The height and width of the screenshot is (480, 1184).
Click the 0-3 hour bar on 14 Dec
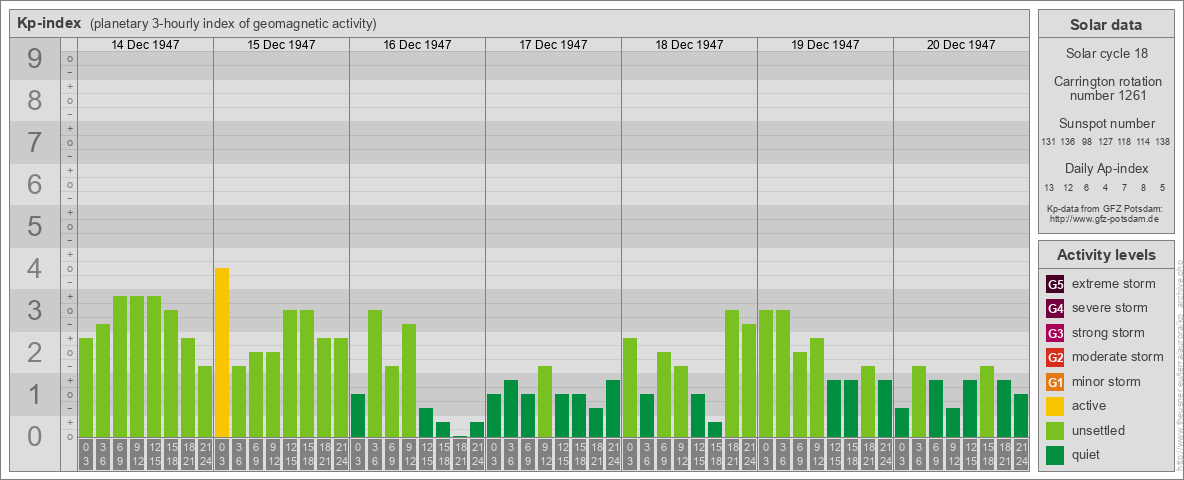pyautogui.click(x=86, y=387)
